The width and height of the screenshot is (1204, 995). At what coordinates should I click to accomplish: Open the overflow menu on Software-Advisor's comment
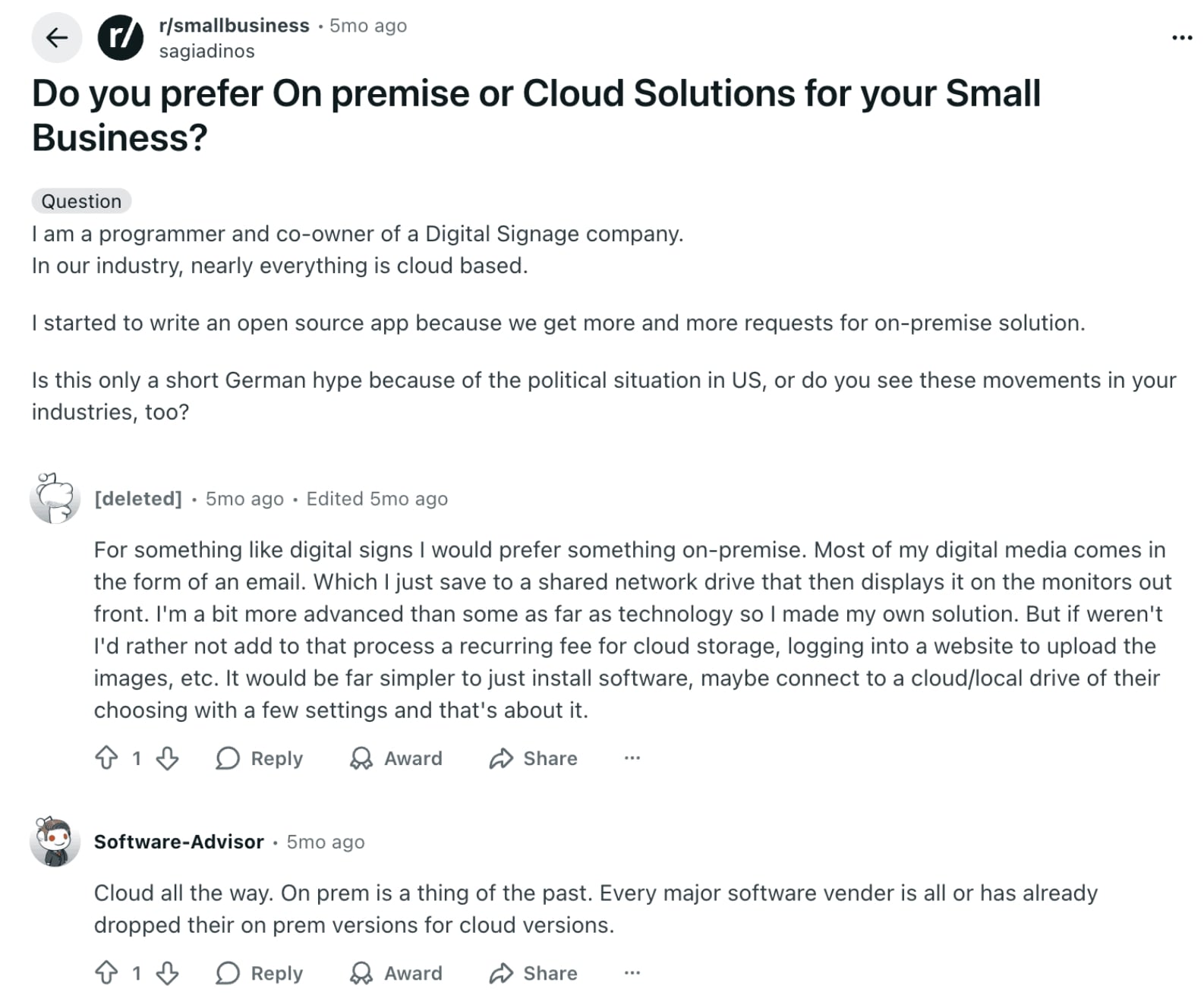pos(632,973)
